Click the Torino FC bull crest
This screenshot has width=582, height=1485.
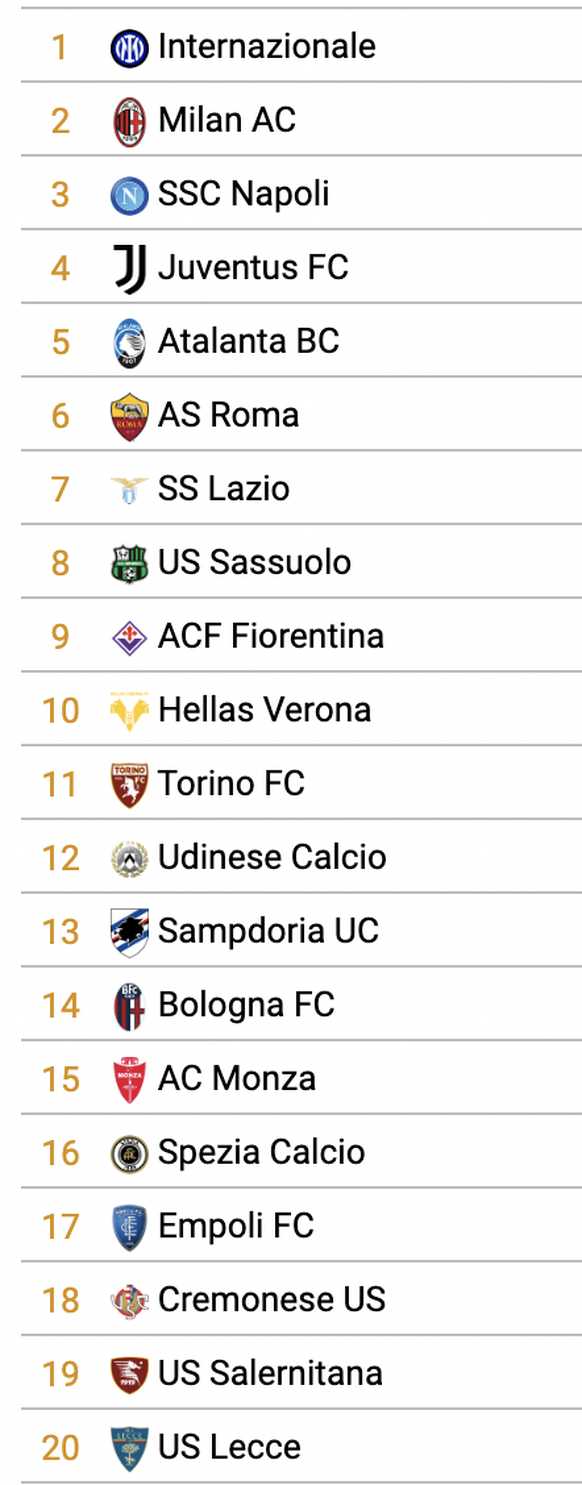[x=129, y=785]
